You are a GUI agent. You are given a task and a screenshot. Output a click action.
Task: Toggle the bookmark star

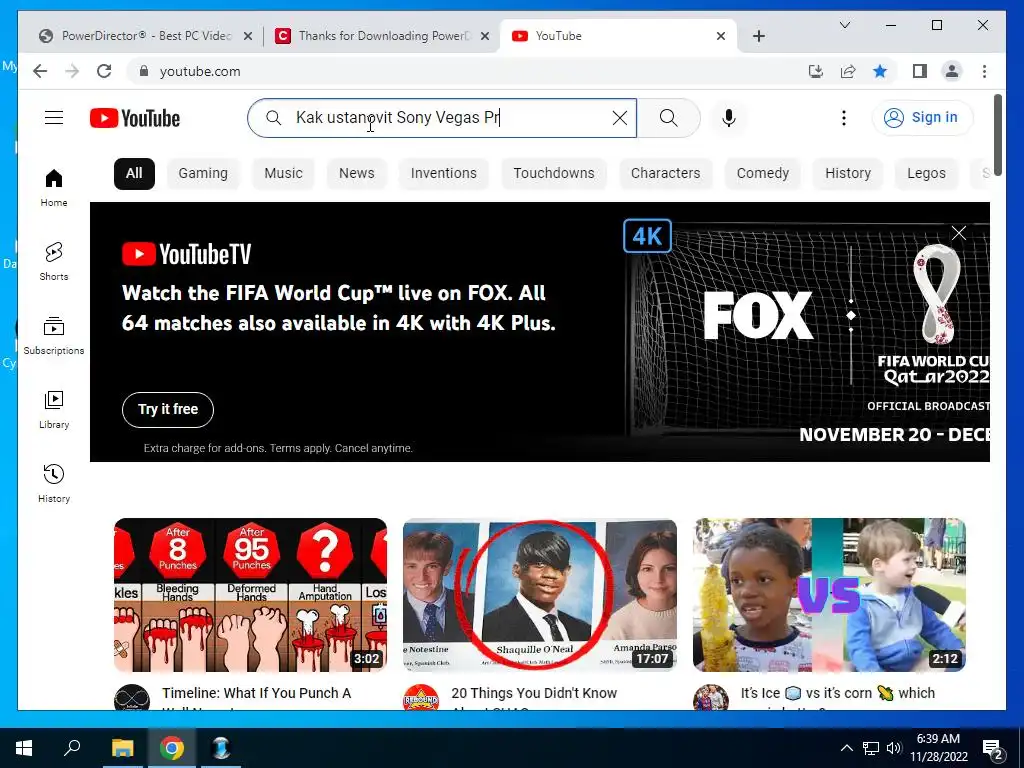(x=880, y=71)
